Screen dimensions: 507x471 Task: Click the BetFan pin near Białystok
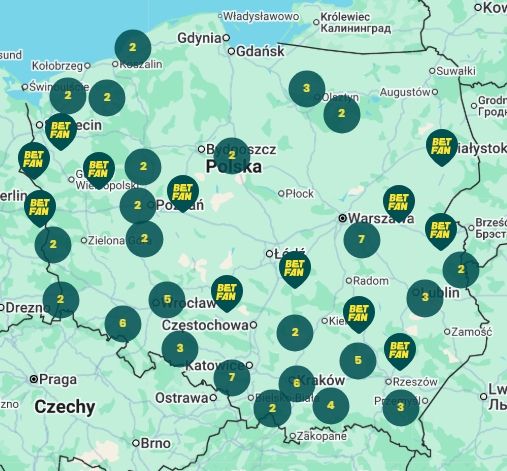(x=442, y=147)
